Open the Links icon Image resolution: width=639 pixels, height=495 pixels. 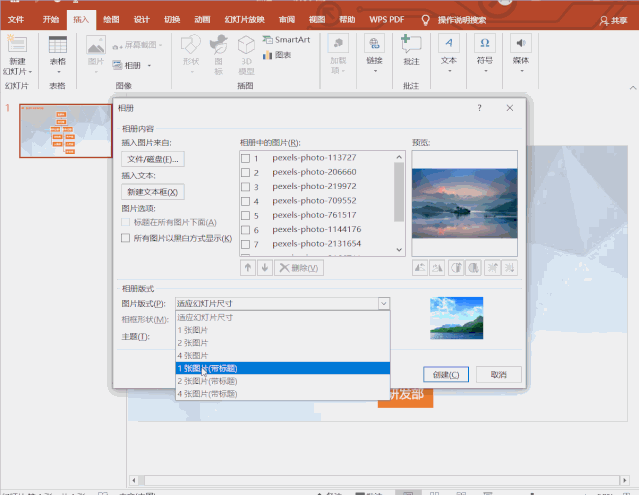(374, 43)
